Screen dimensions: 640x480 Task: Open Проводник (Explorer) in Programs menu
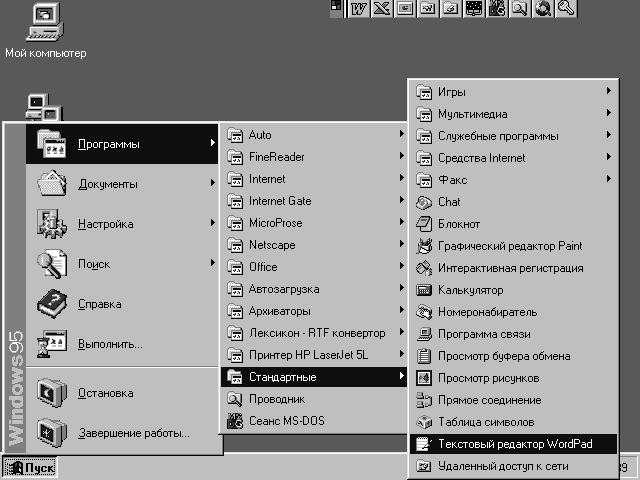click(313, 399)
